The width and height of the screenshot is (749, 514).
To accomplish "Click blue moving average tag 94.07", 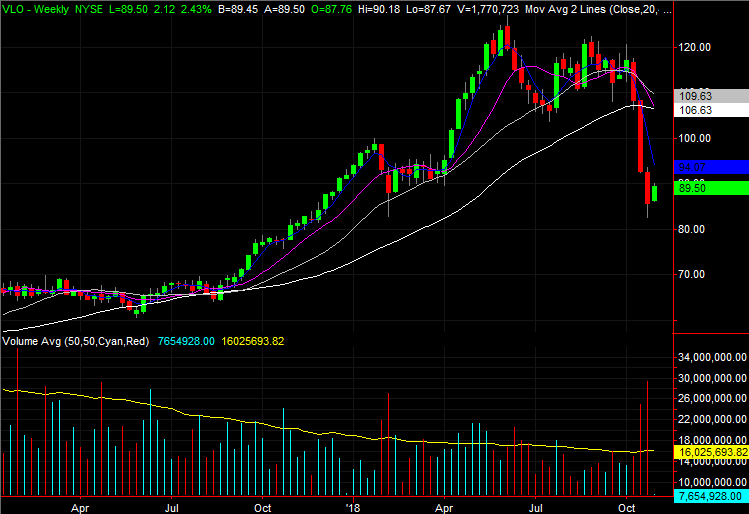I will pyautogui.click(x=711, y=167).
